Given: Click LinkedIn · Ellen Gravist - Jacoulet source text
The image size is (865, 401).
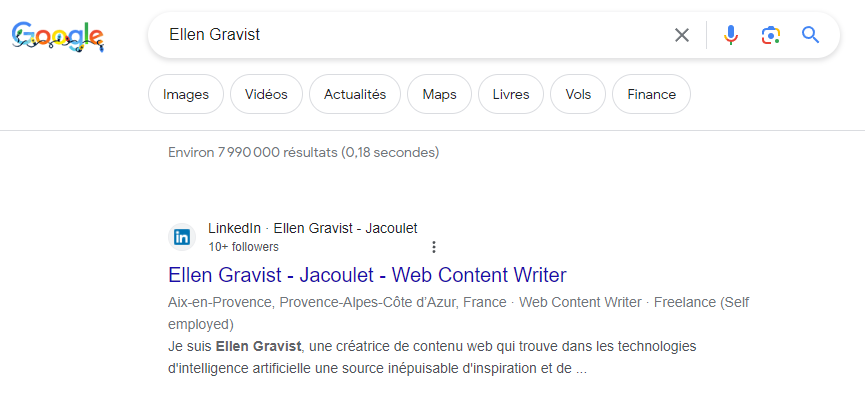Looking at the screenshot, I should tap(313, 228).
